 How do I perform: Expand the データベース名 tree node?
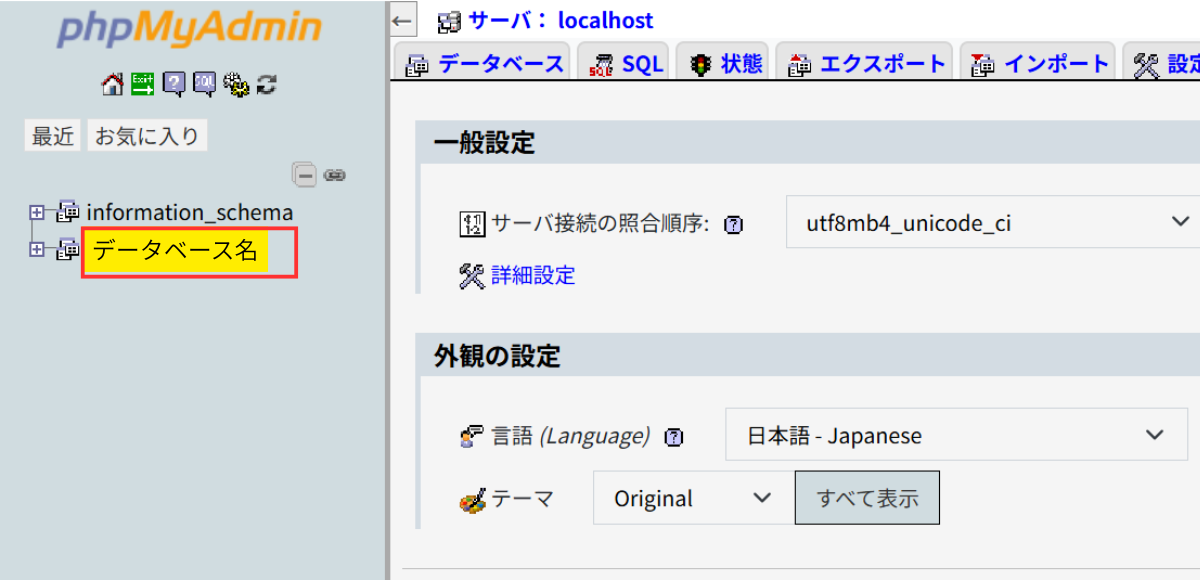(37, 249)
